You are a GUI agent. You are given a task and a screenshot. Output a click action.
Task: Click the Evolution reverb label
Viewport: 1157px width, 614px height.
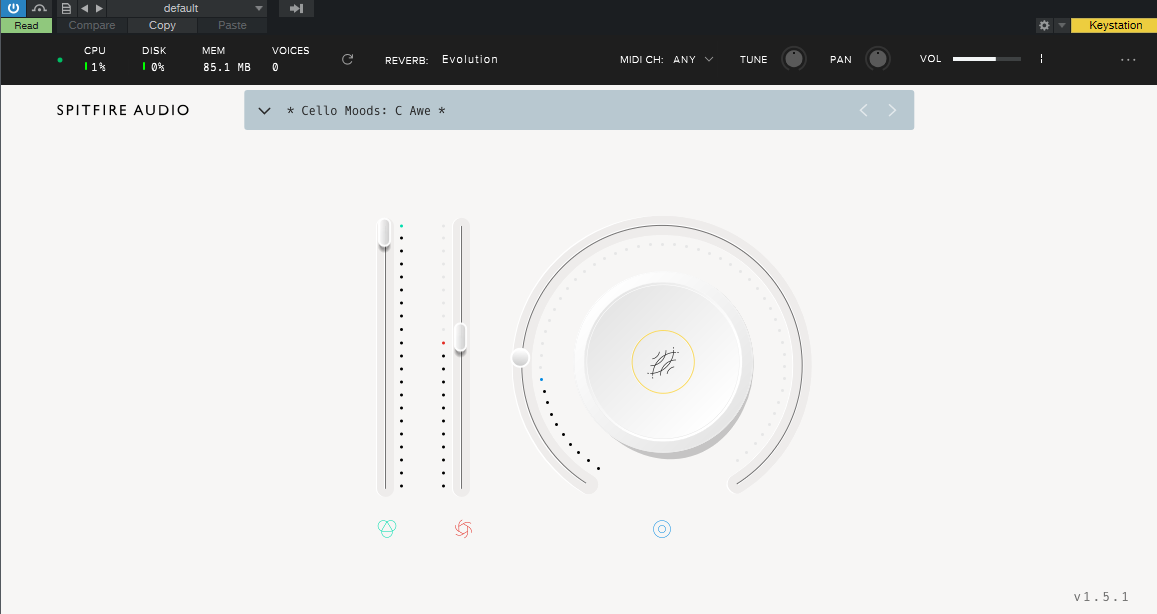point(469,59)
